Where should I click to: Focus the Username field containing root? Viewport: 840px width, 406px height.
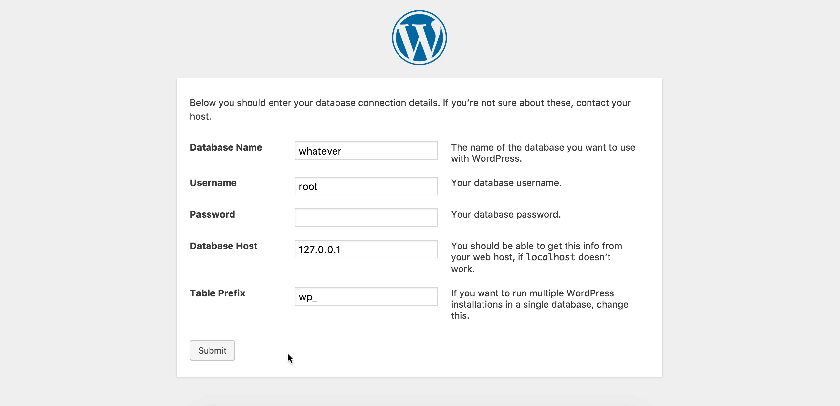pyautogui.click(x=366, y=186)
